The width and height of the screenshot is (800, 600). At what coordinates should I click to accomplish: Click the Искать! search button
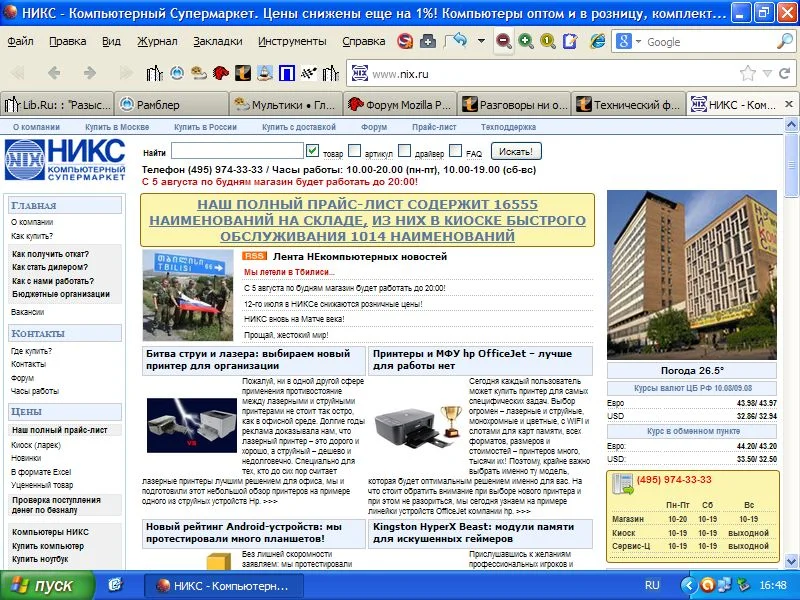coord(516,152)
